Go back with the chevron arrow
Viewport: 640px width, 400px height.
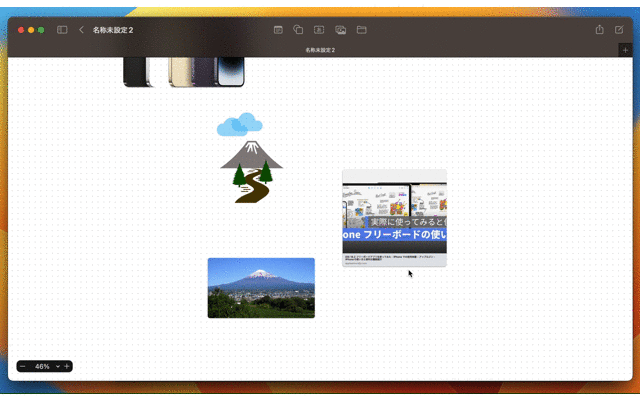tap(81, 30)
